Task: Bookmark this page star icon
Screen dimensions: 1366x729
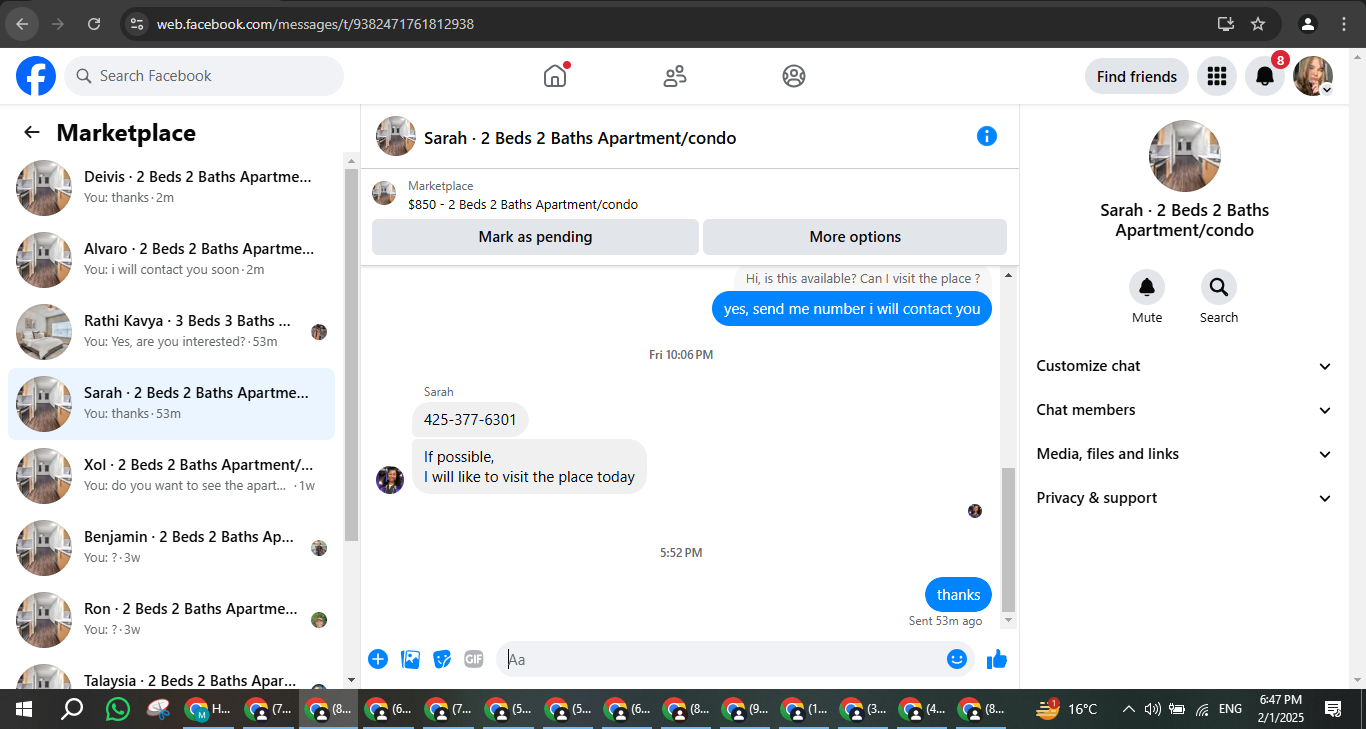Action: [1258, 24]
